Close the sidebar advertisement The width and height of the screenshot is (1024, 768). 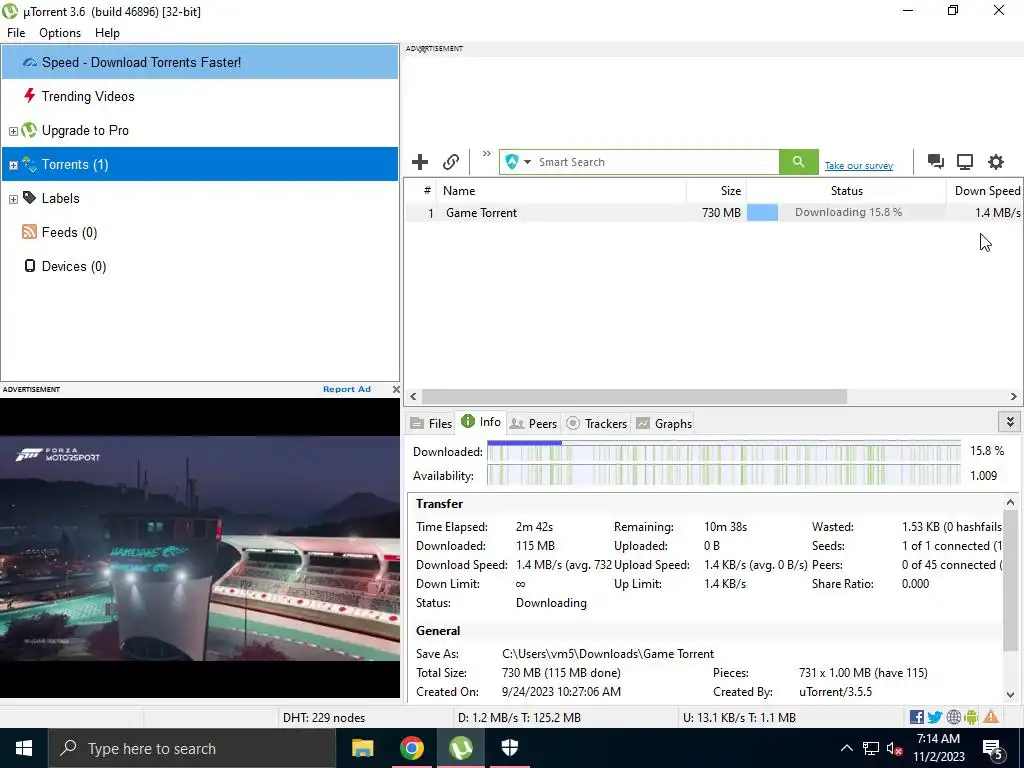pos(396,389)
